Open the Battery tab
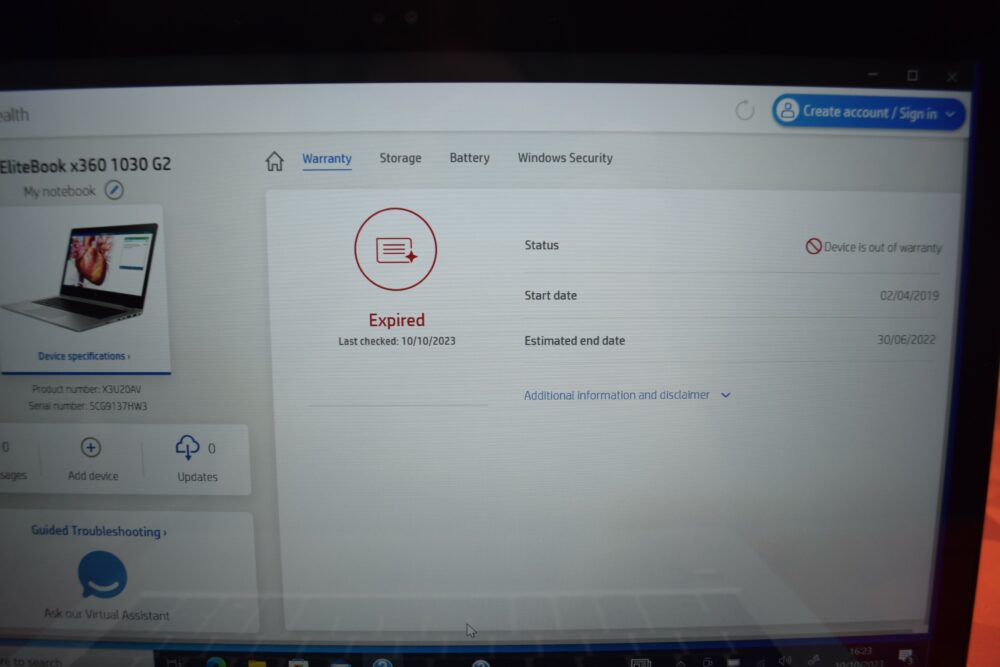The image size is (1000, 667). click(x=469, y=158)
